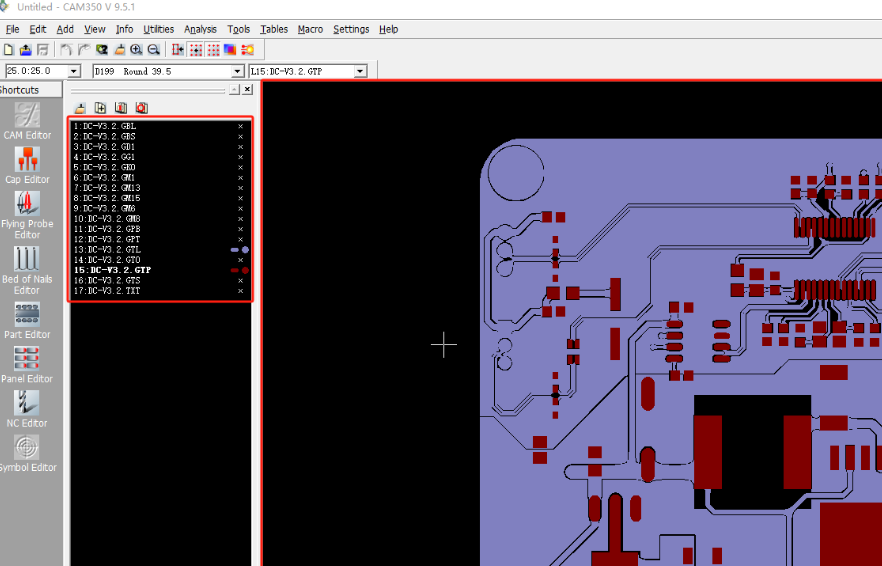882x566 pixels.
Task: Open the Part Editor
Action: tap(27, 314)
